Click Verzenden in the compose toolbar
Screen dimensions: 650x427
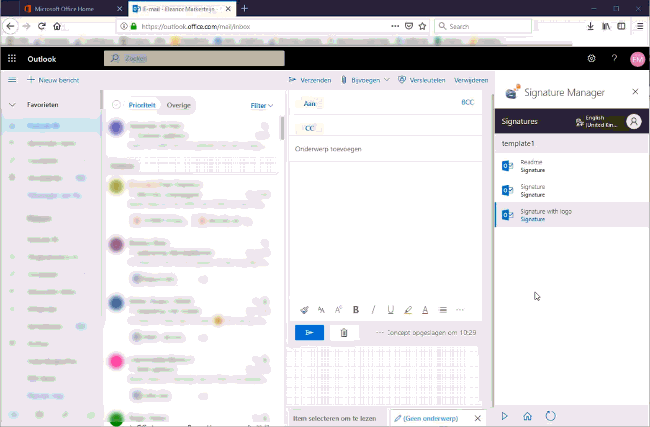coord(310,80)
